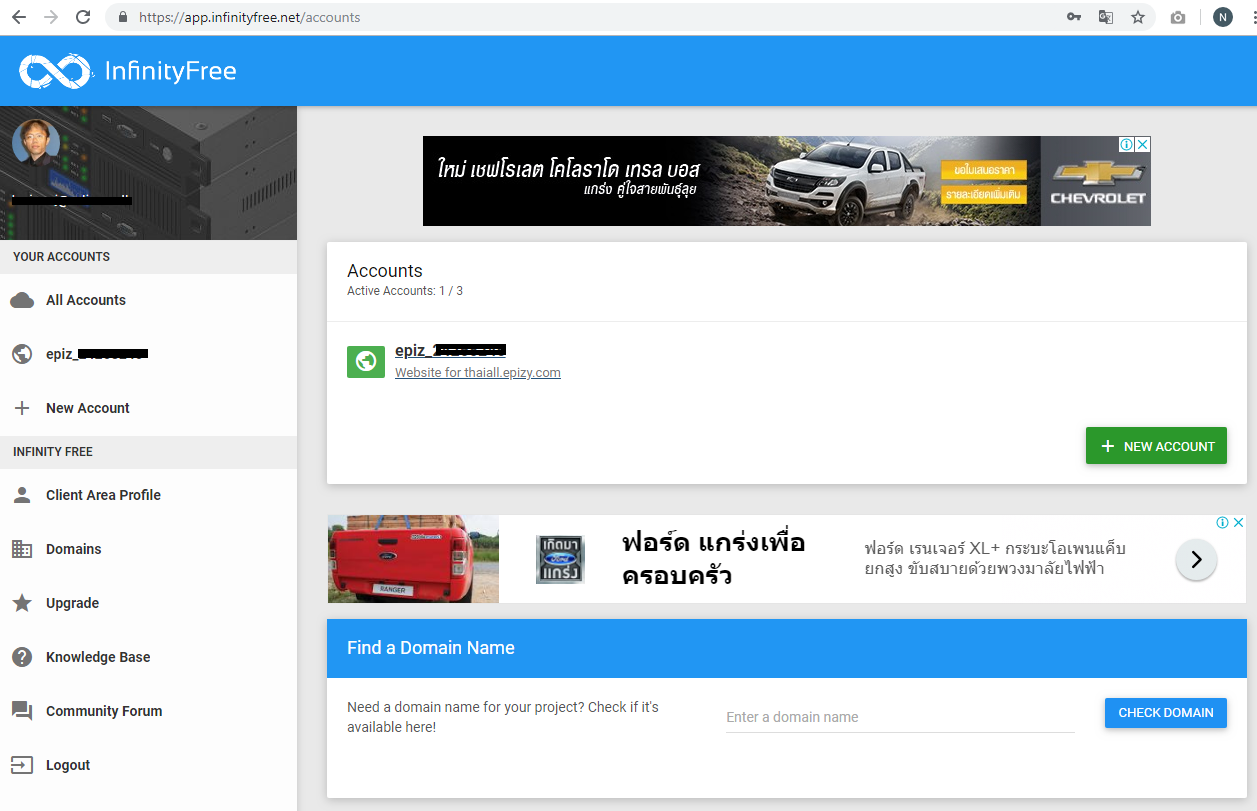This screenshot has height=811, width=1257.
Task: Click the 'Enter a domain name' field
Action: pos(899,717)
